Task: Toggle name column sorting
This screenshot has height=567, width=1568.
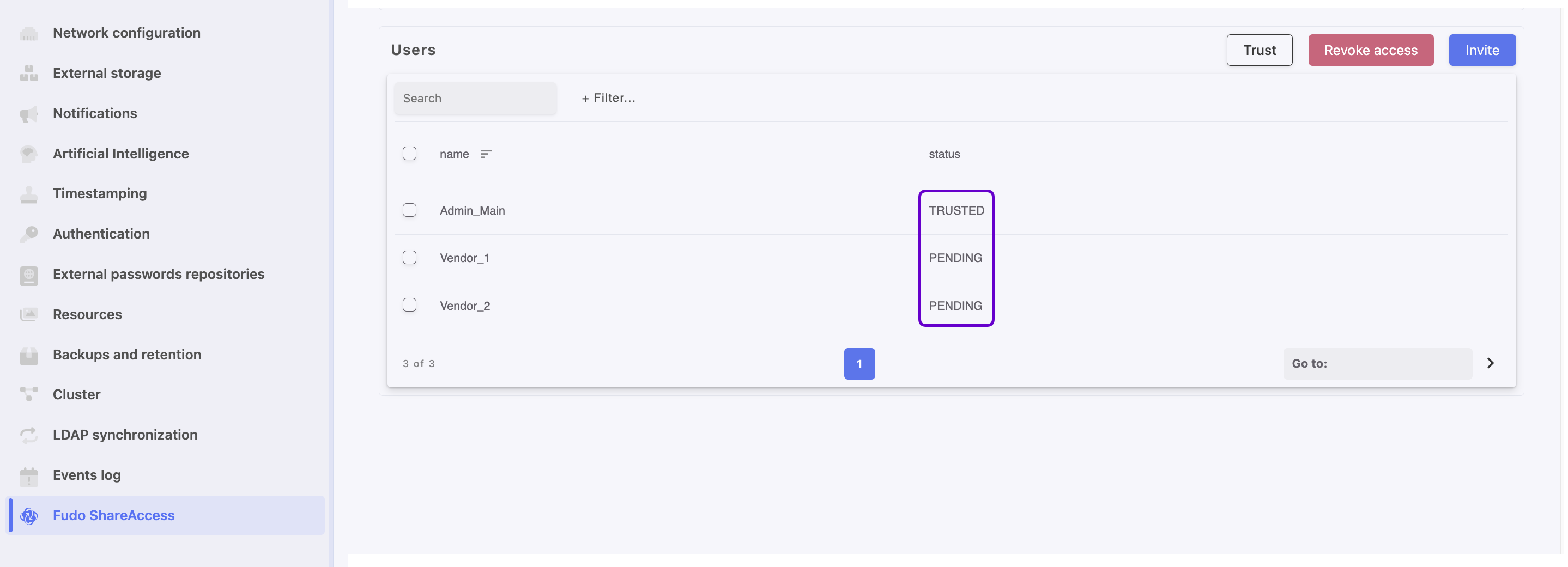Action: click(486, 153)
